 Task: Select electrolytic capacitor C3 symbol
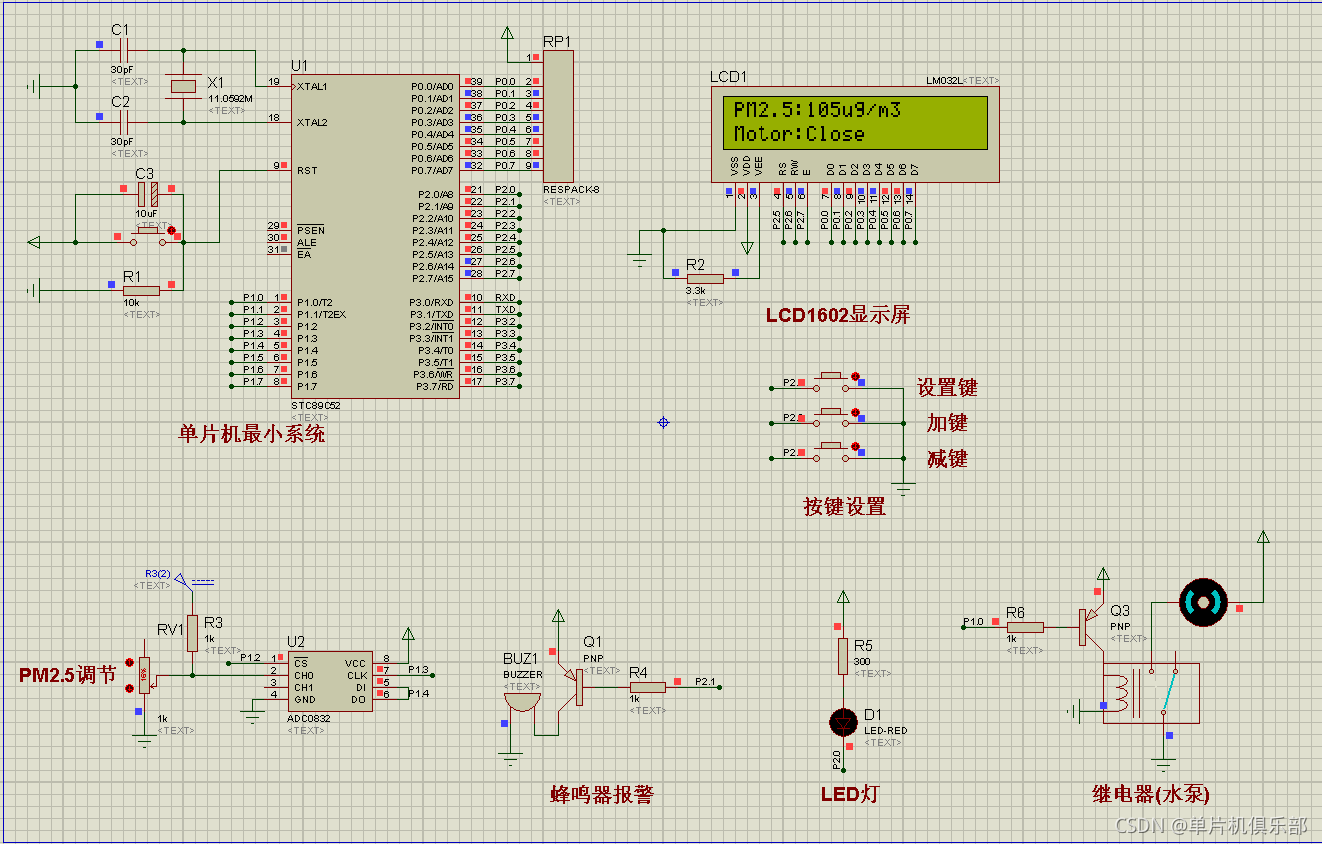147,194
